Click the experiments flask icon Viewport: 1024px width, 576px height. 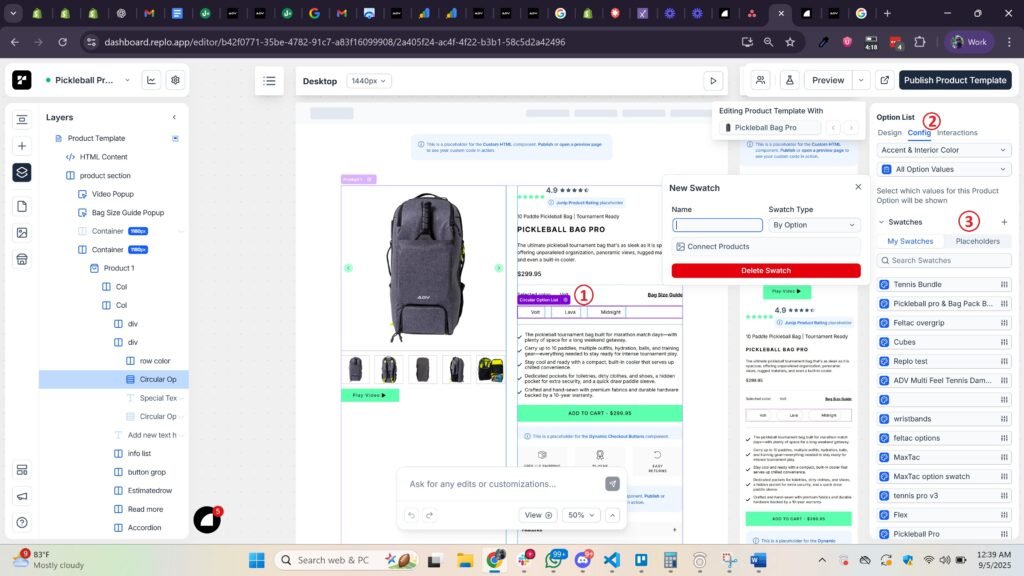(x=789, y=80)
